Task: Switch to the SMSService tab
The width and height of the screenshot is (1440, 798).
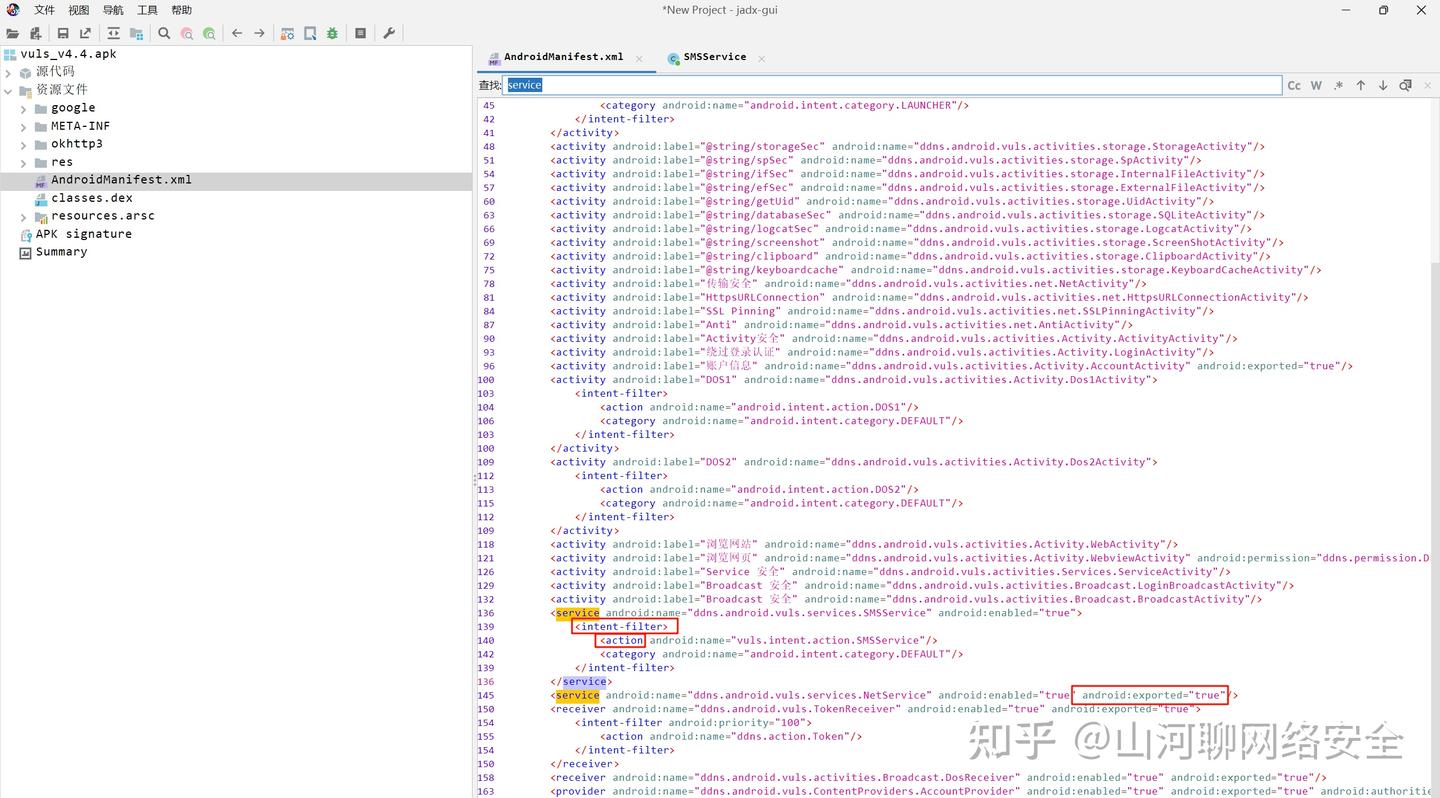Action: pyautogui.click(x=713, y=57)
